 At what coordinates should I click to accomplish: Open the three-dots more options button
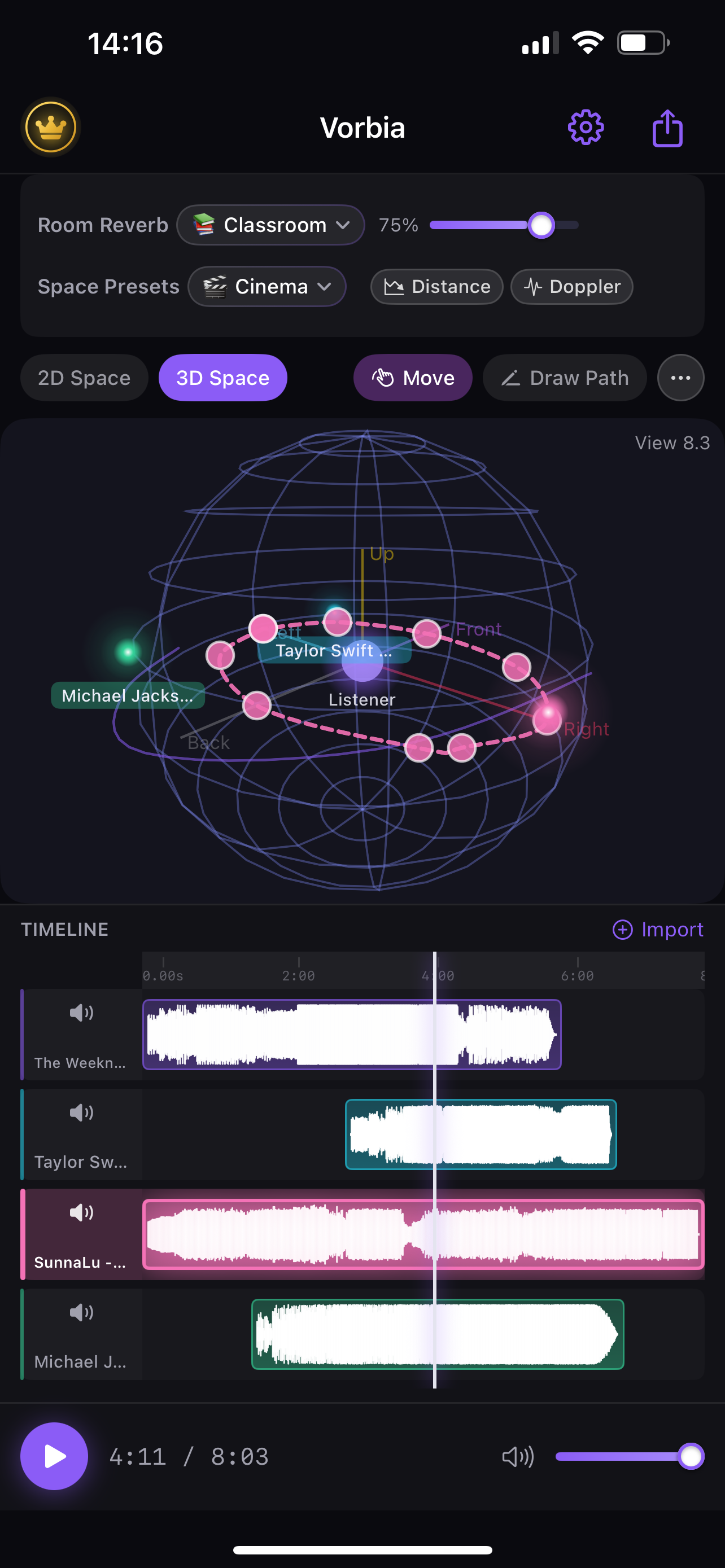click(x=680, y=378)
